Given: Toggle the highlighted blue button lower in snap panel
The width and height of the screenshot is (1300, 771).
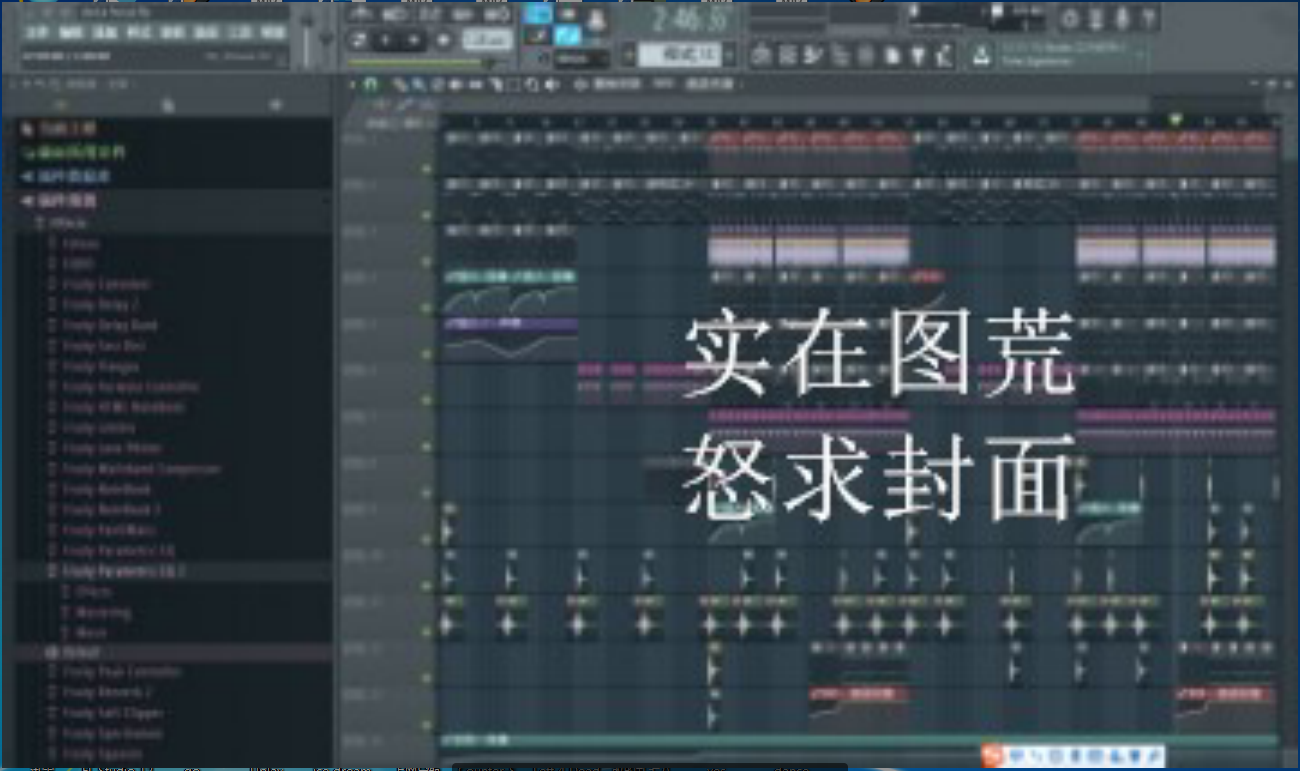Looking at the screenshot, I should tap(568, 36).
